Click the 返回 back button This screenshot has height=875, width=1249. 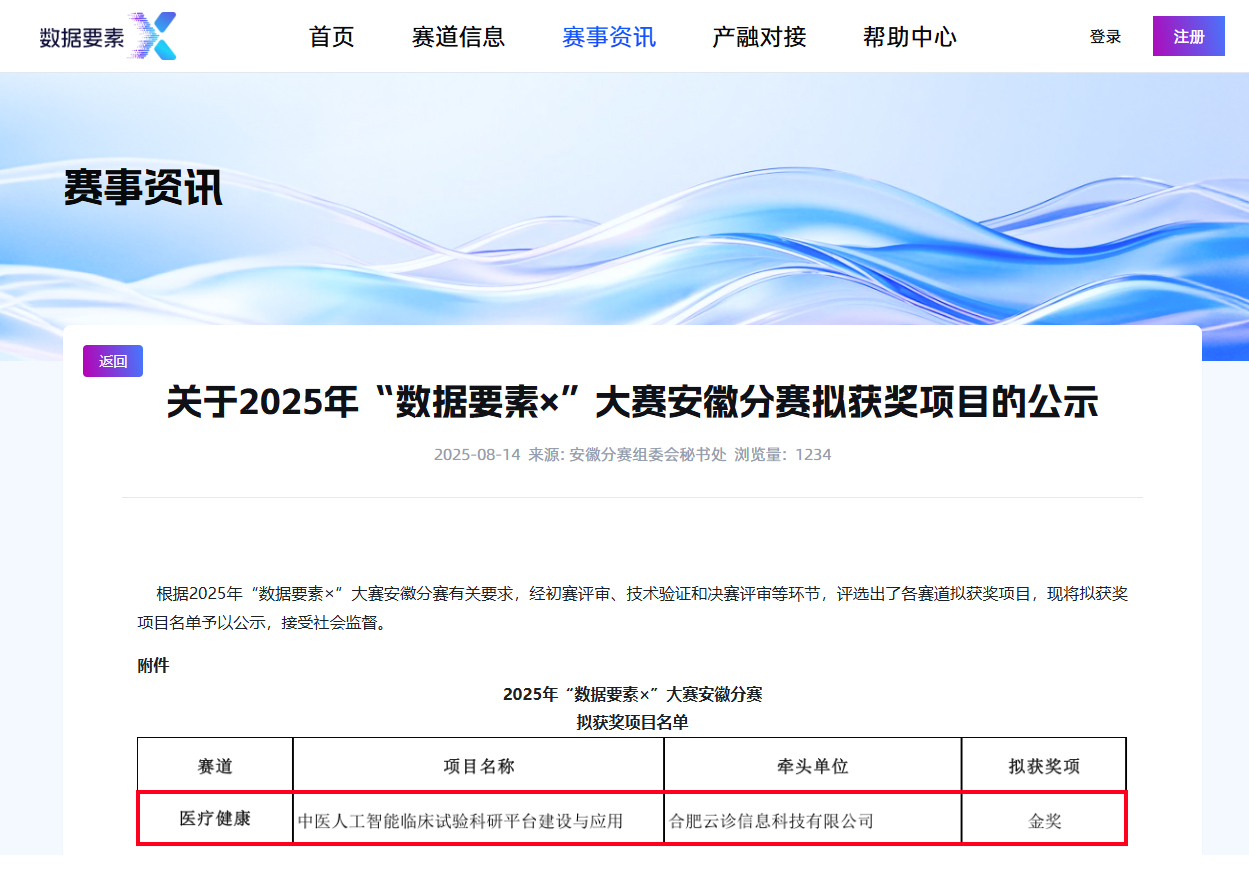(x=113, y=361)
